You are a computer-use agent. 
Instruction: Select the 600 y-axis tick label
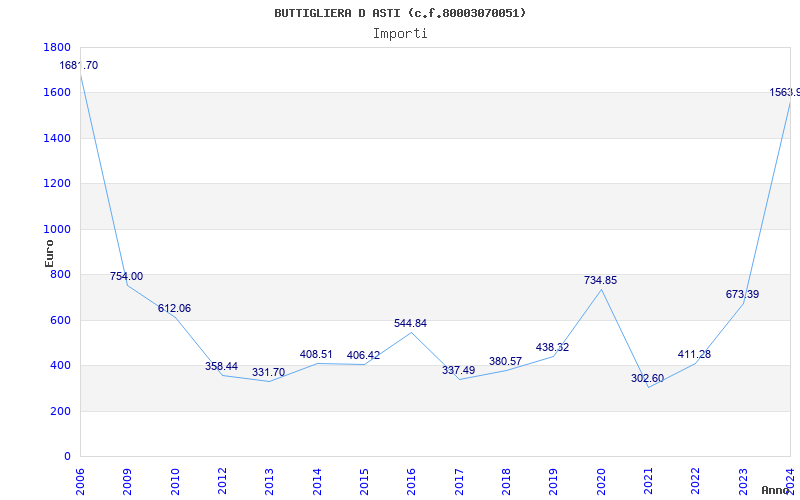point(60,320)
